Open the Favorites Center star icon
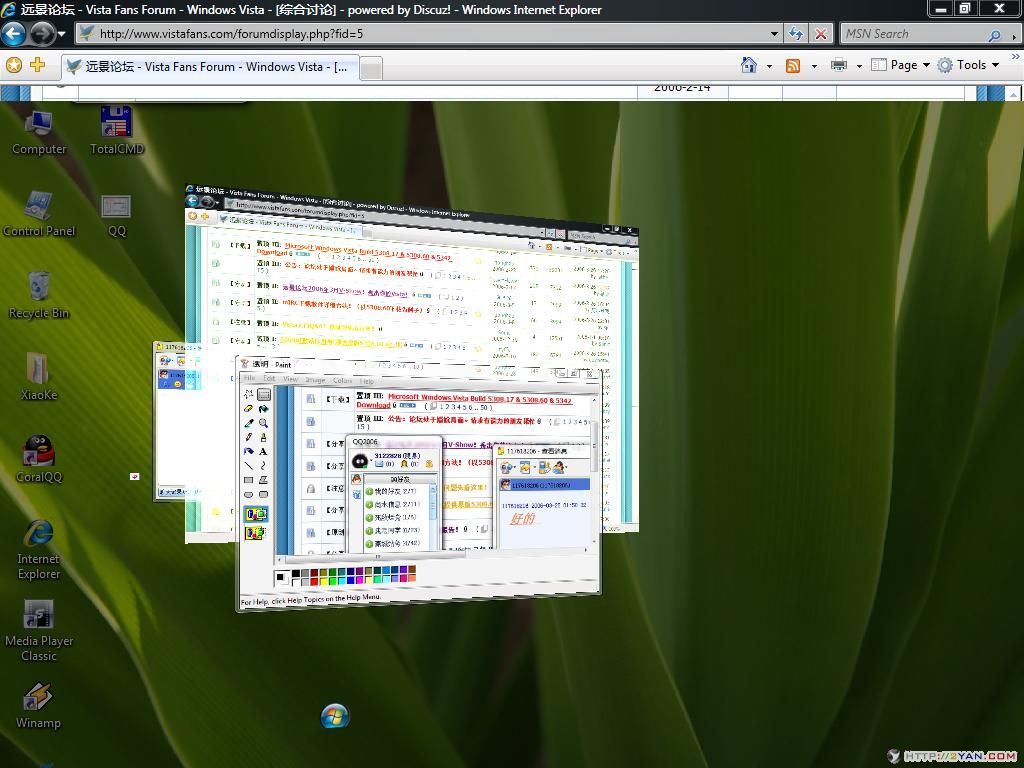Image resolution: width=1024 pixels, height=768 pixels. pyautogui.click(x=14, y=65)
